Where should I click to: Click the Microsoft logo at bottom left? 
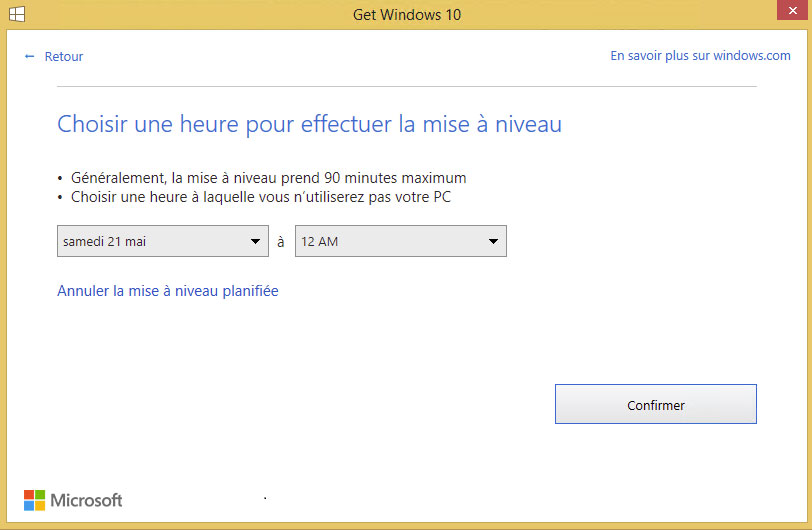(73, 500)
